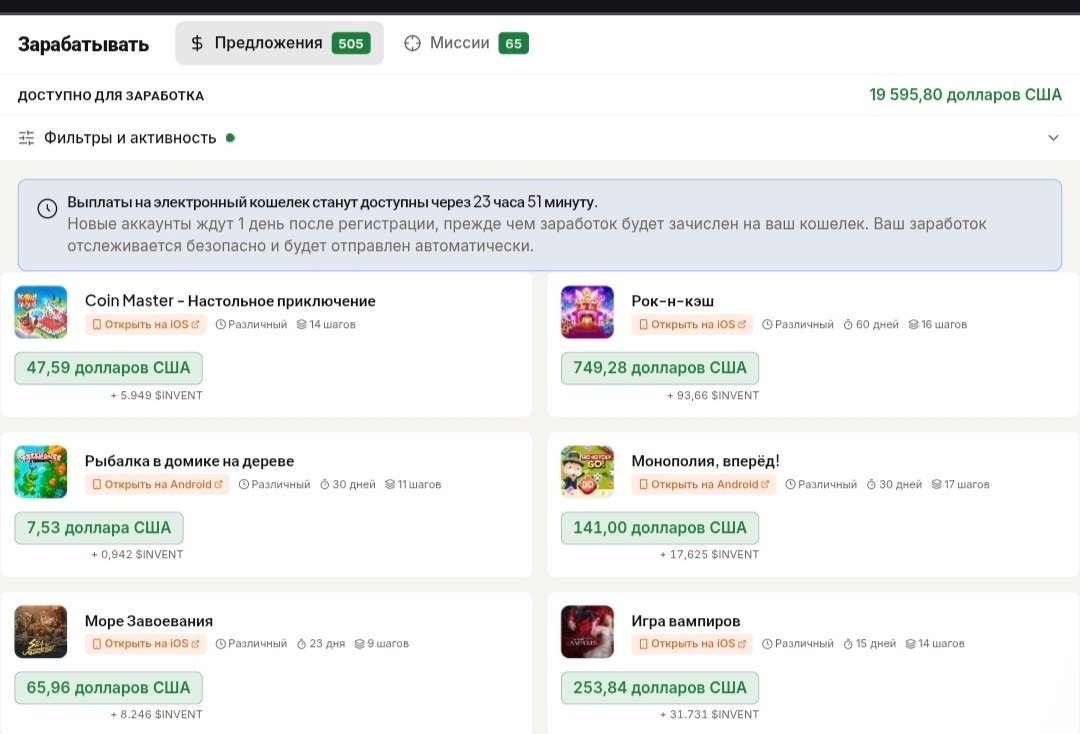Click the dollar sign icon in Предложения

click(197, 43)
